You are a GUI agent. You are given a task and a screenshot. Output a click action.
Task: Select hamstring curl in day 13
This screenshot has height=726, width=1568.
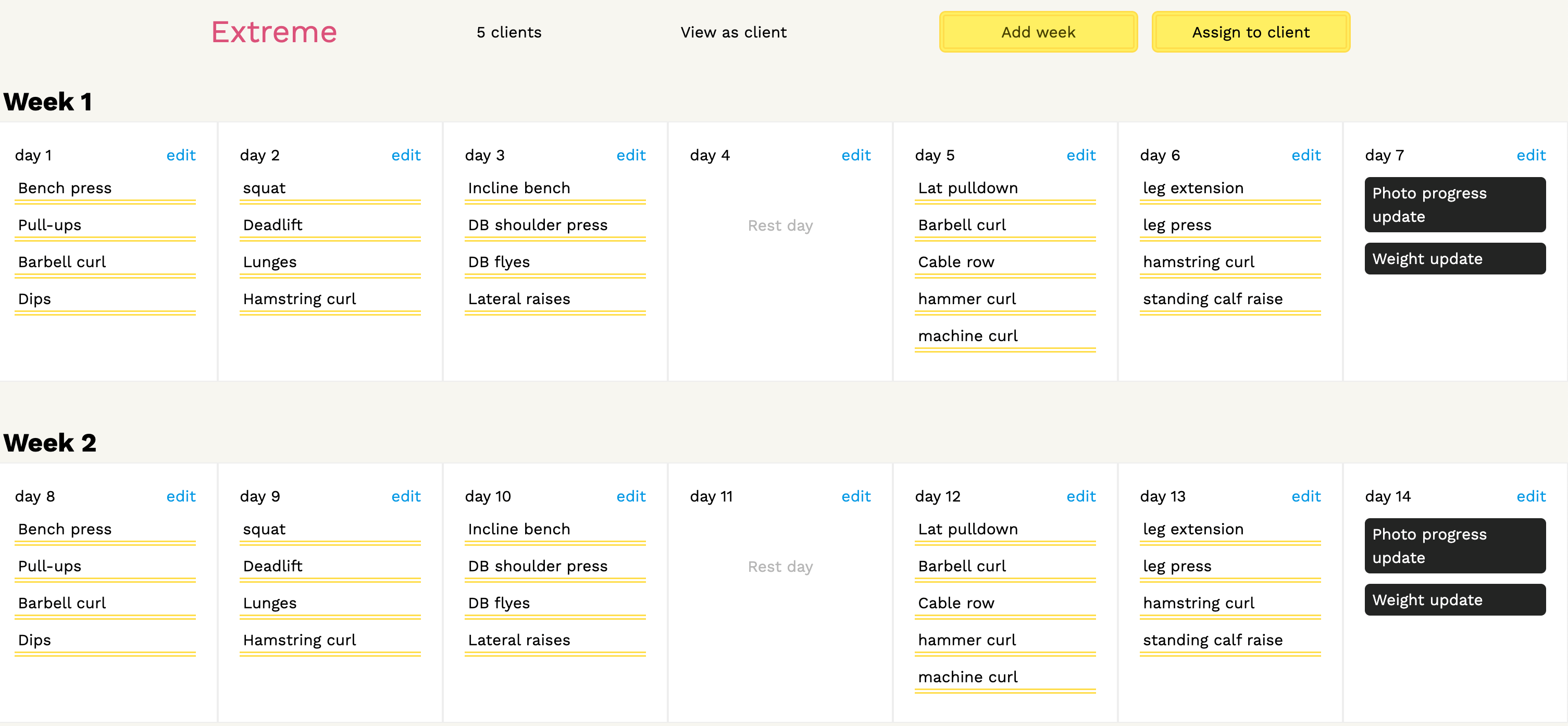(x=1199, y=603)
